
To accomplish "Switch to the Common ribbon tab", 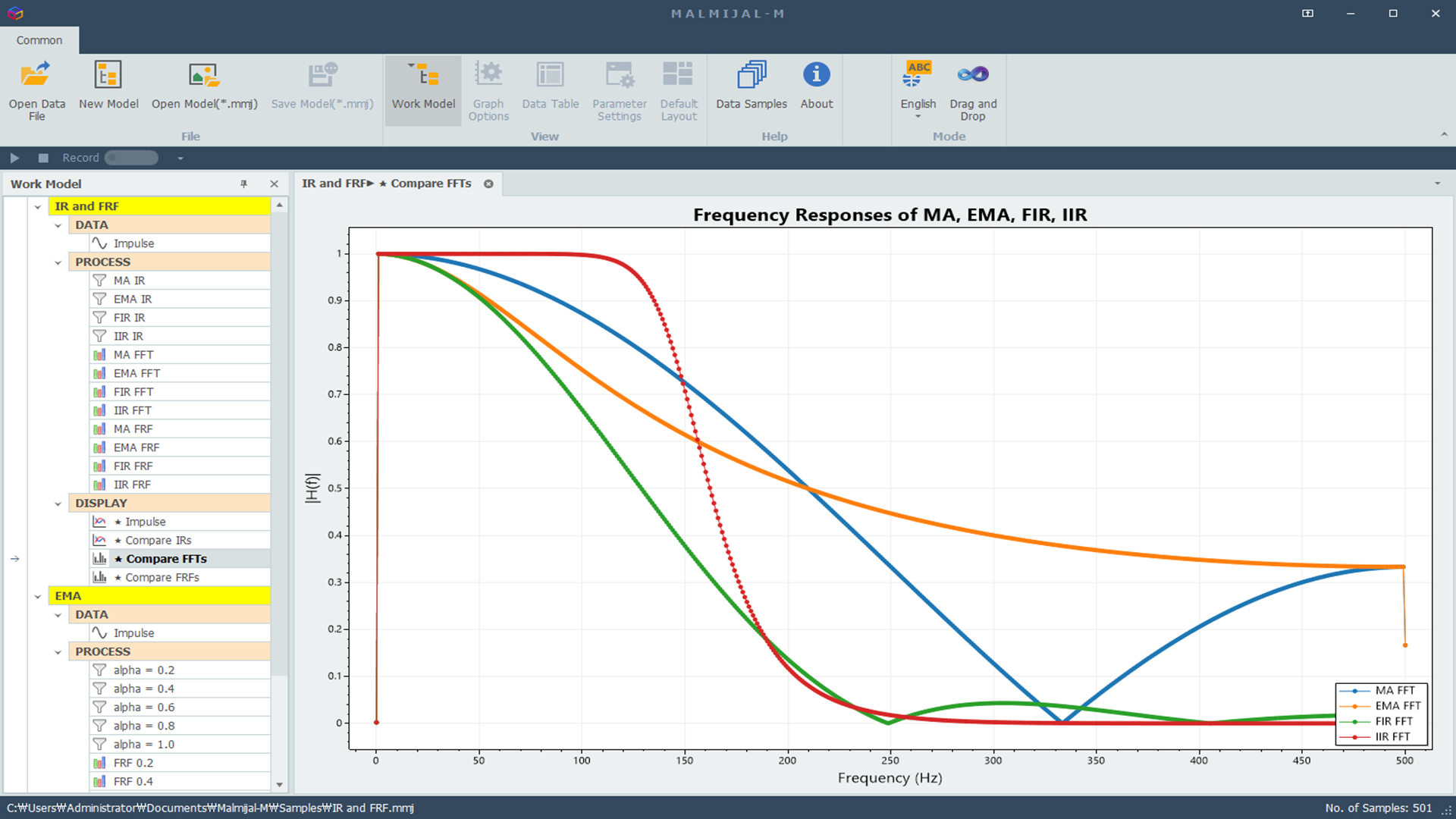I will coord(39,40).
